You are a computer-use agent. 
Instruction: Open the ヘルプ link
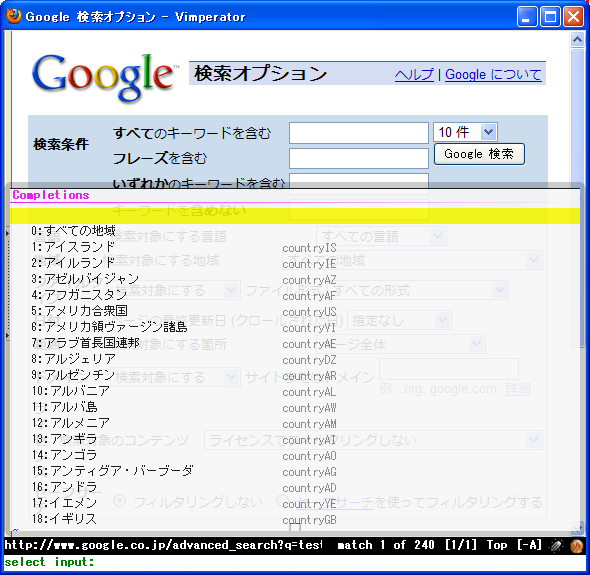(x=414, y=75)
